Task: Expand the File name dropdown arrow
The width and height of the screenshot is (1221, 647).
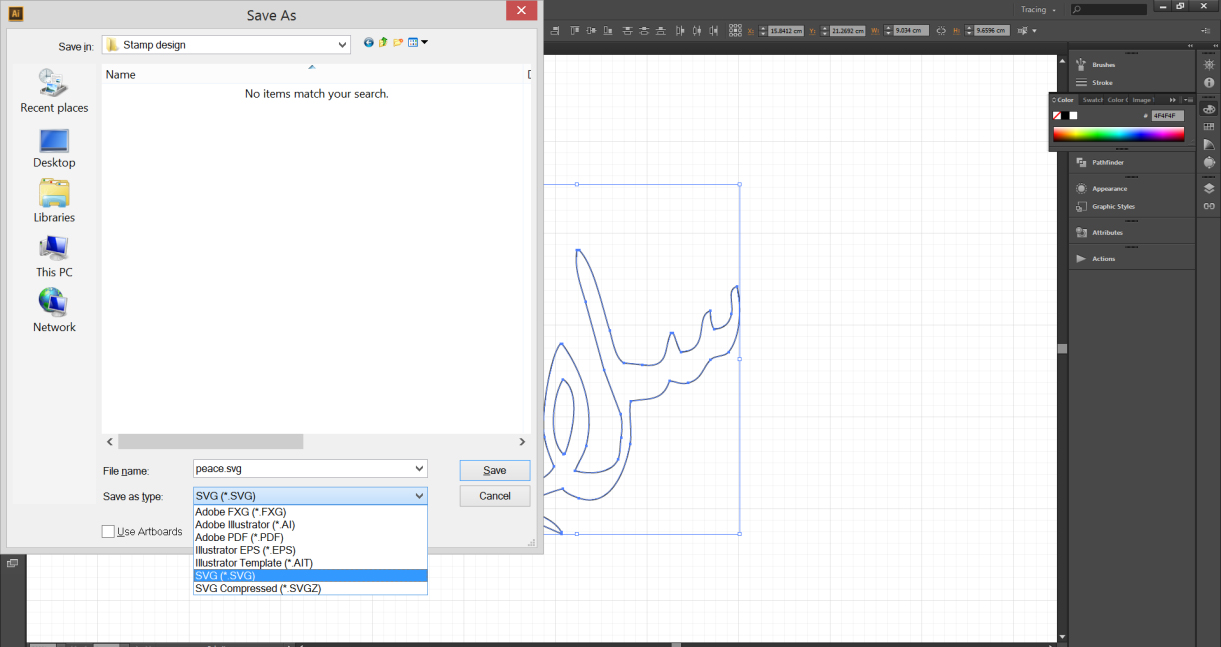Action: tap(419, 468)
